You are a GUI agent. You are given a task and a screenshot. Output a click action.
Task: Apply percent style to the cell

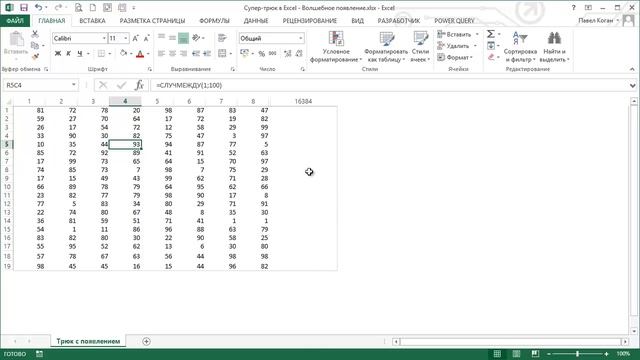(262, 53)
